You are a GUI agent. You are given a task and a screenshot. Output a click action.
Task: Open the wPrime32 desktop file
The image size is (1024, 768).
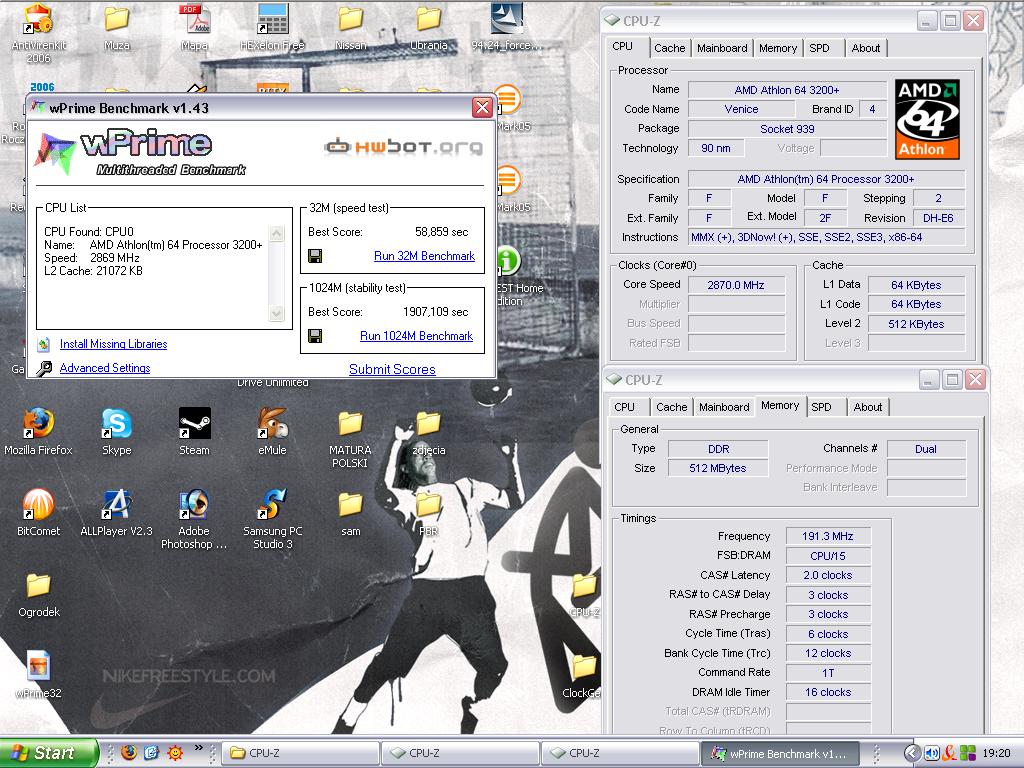38,667
